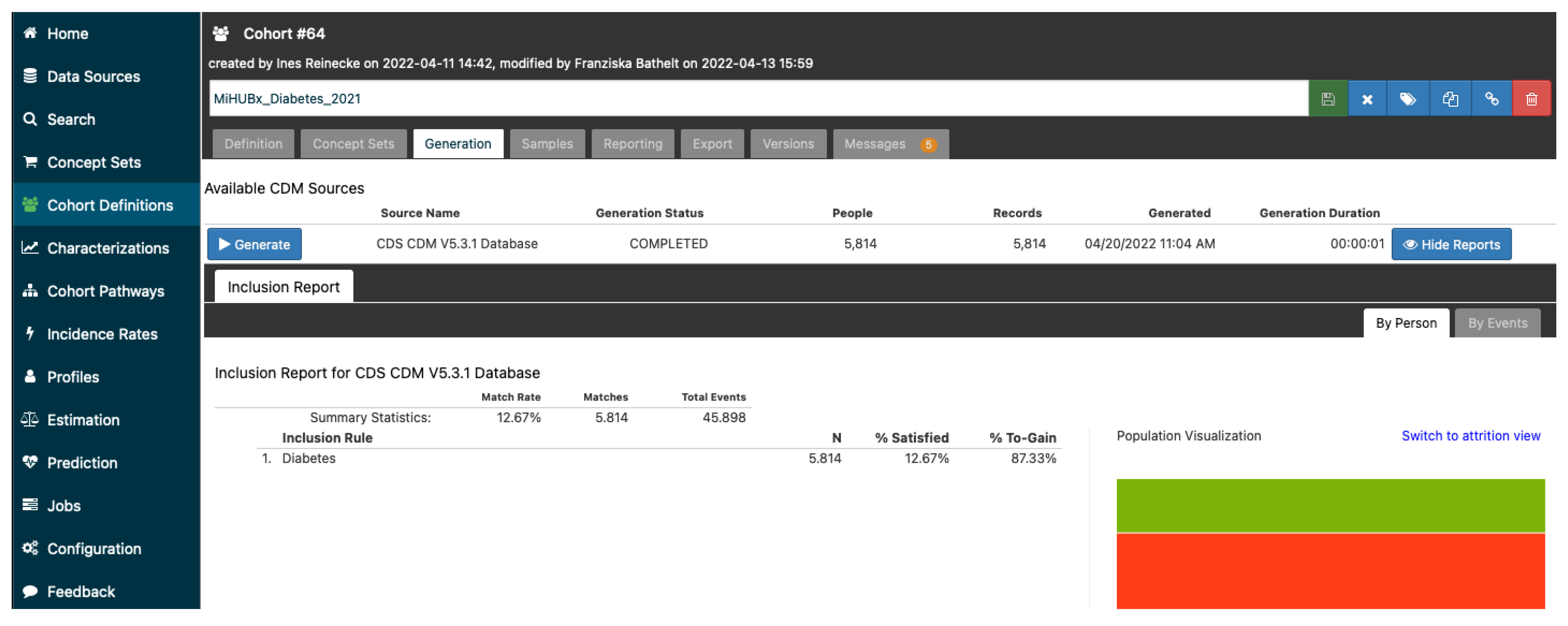The height and width of the screenshot is (626, 1568).
Task: Toggle Hide Reports eye button
Action: click(1451, 245)
